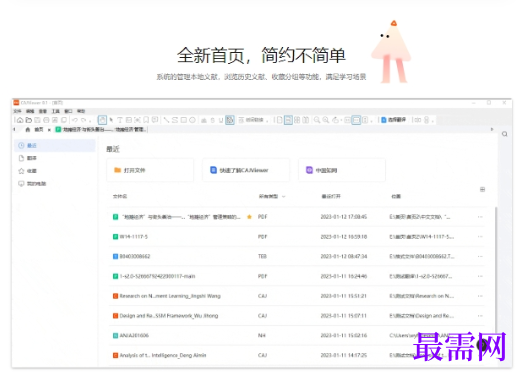This screenshot has height=378, width=525.
Task: Select the rectangle drawing tool
Action: point(183,120)
